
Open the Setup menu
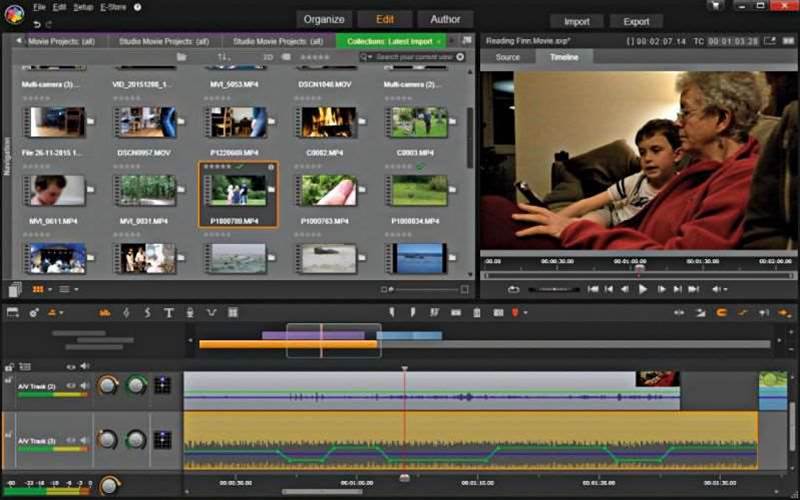[x=83, y=7]
